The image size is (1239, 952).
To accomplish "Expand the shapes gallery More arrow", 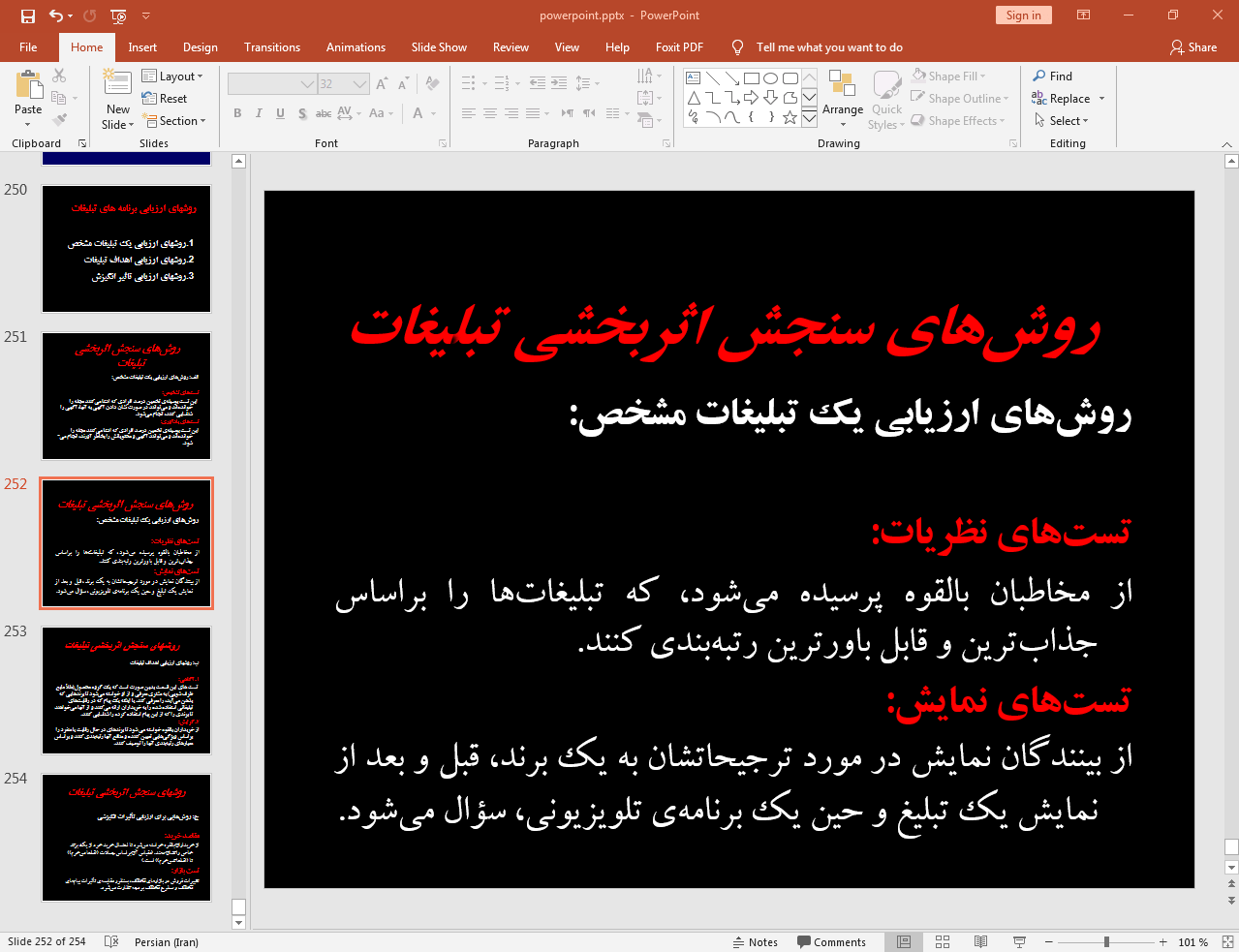I will coord(809,117).
